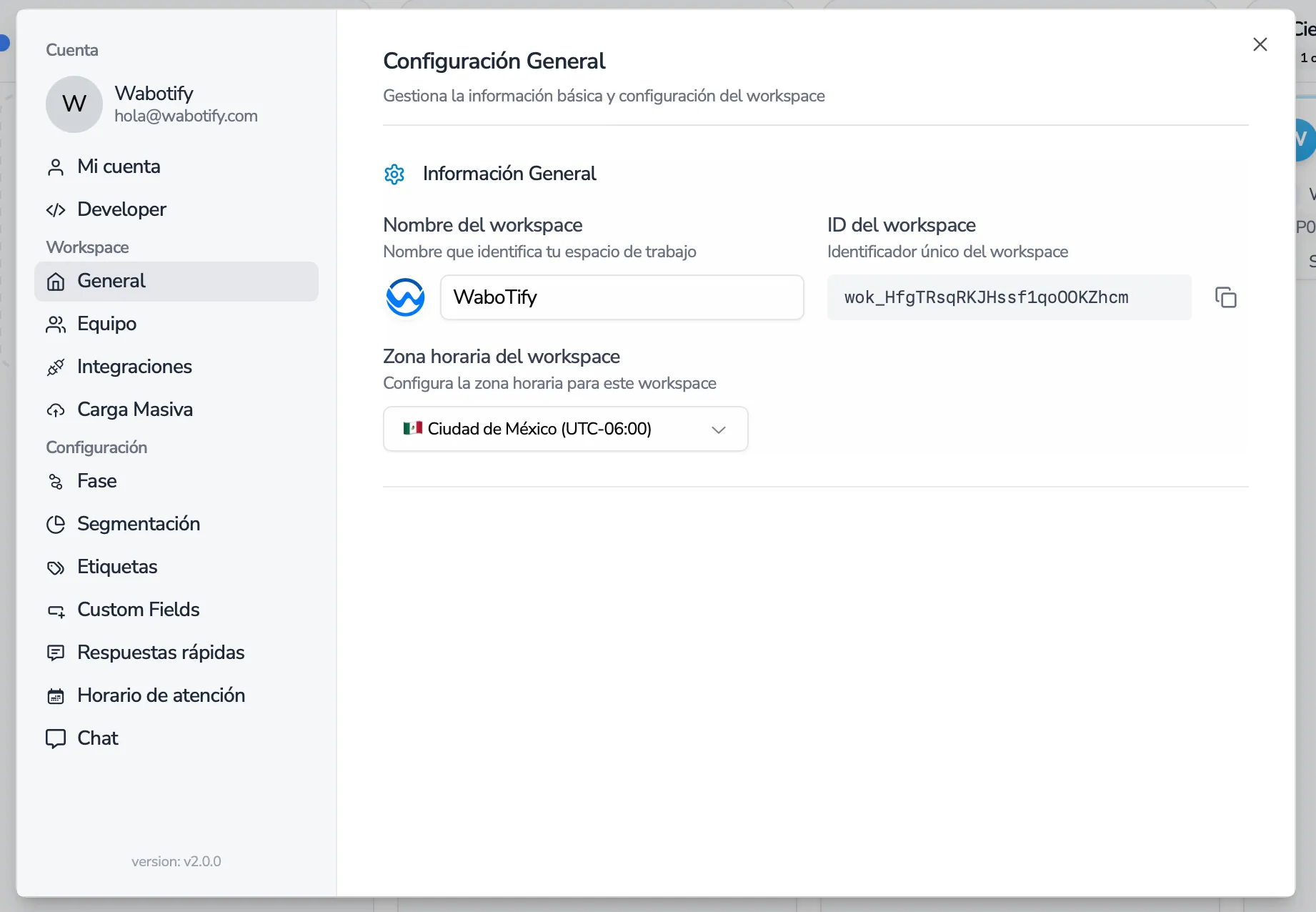Open Mi cuenta settings
Image resolution: width=1316 pixels, height=912 pixels.
click(x=119, y=167)
